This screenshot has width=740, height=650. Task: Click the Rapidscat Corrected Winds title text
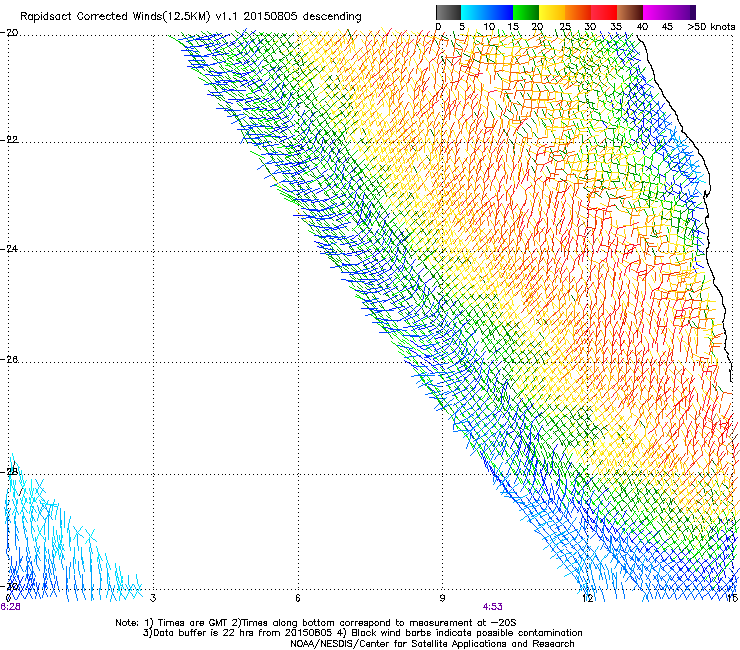191,17
